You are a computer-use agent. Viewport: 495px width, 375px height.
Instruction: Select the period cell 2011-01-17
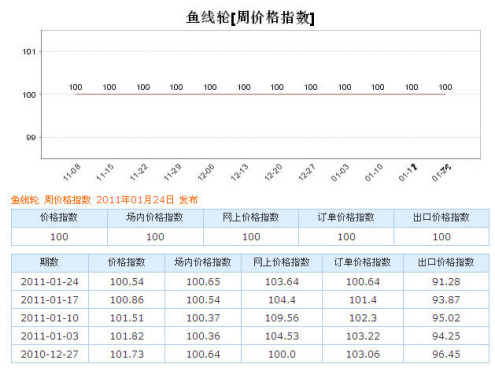pyautogui.click(x=49, y=300)
